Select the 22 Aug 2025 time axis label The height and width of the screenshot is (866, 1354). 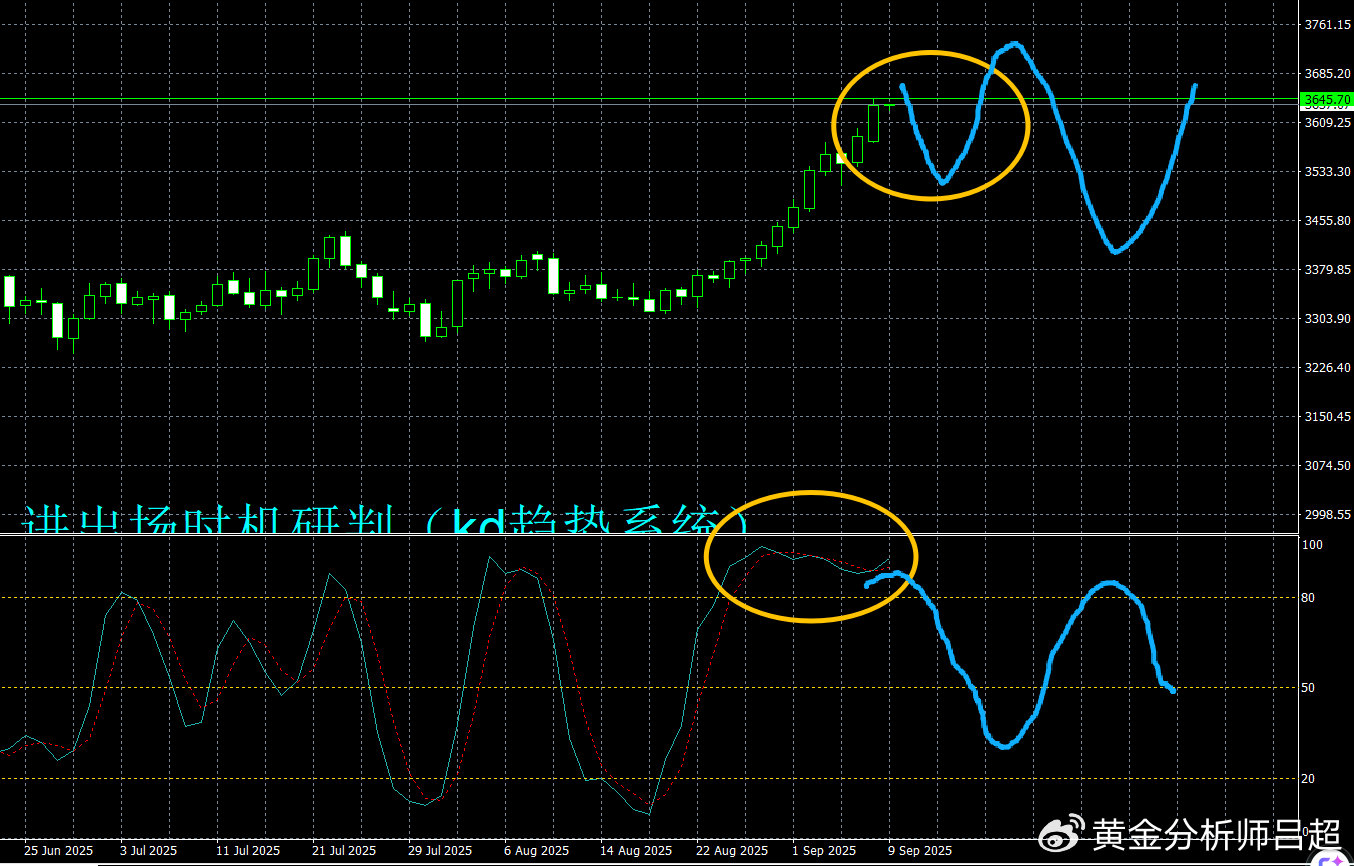(731, 851)
